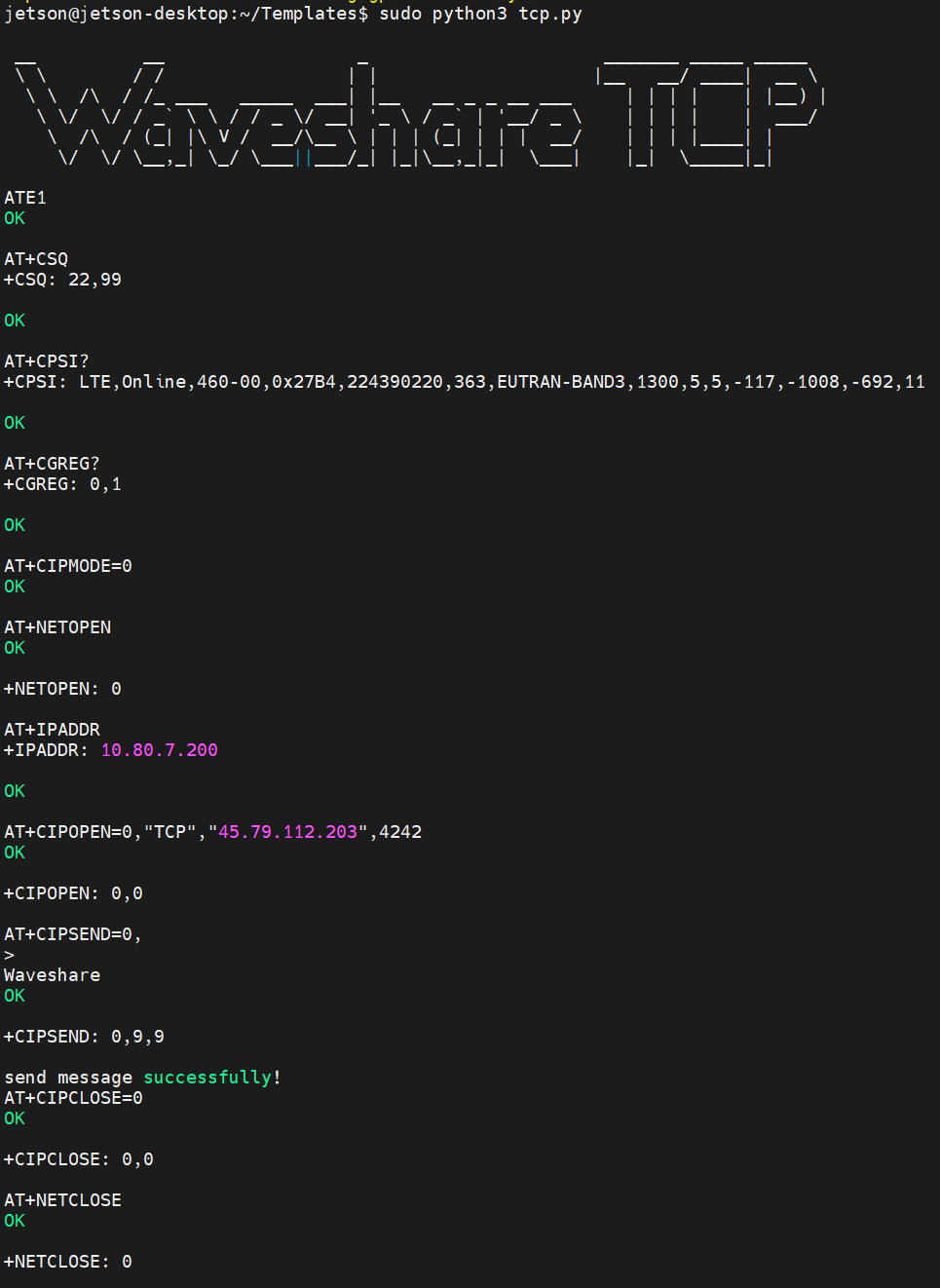Click the green OK below +IPADDR response

click(15, 791)
